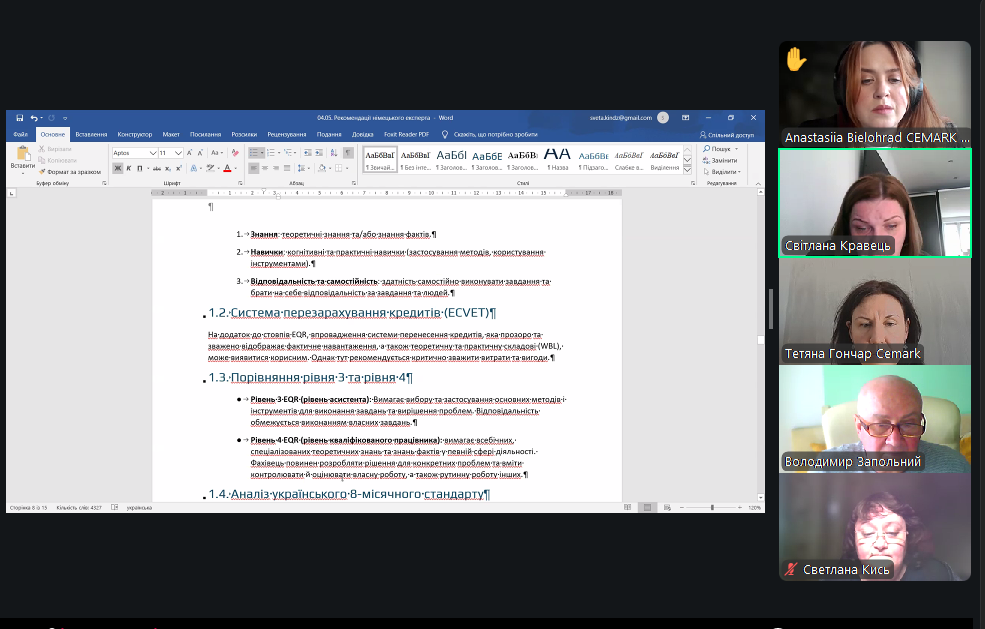985x629 pixels.
Task: Activate Format Painter (Формат за зразком)
Action: pos(70,172)
